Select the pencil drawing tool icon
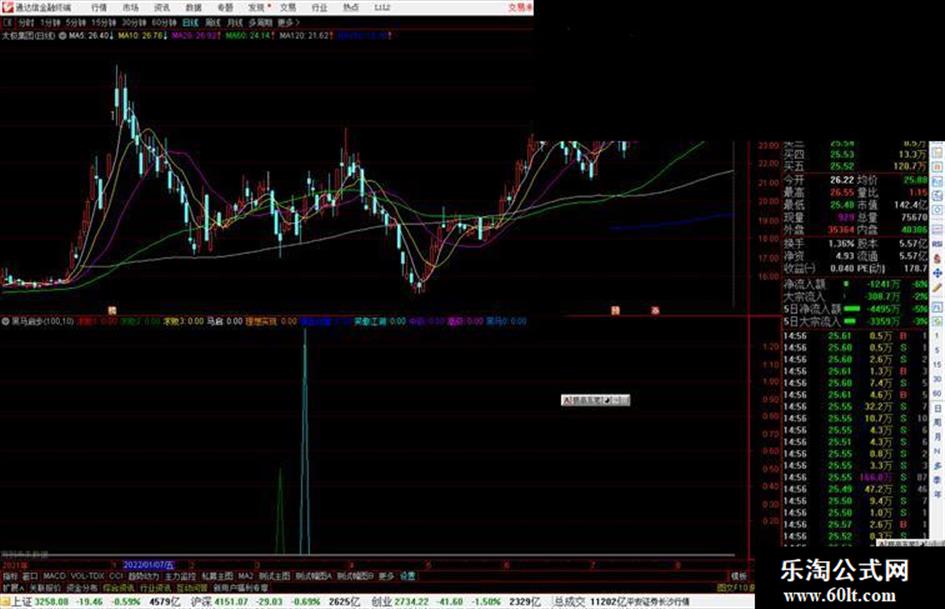The image size is (945, 609). pyautogui.click(x=937, y=289)
